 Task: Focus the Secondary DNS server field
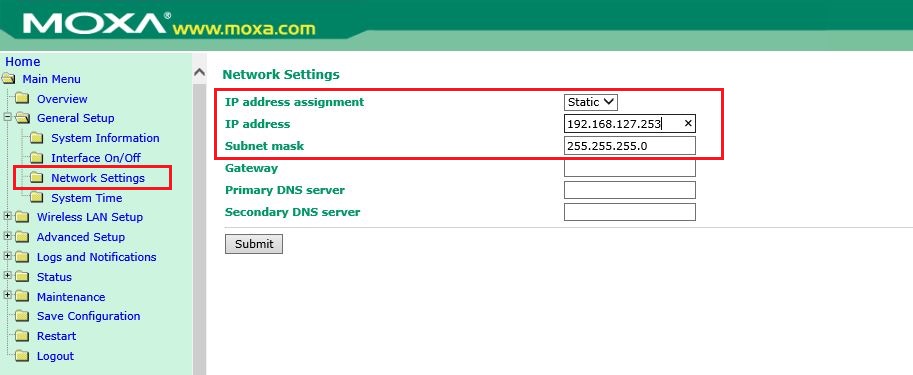[629, 212]
